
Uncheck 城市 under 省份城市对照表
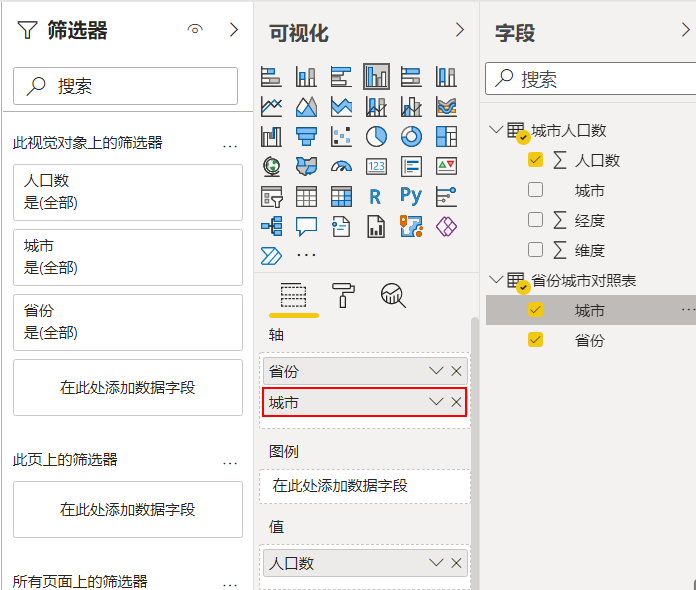pyautogui.click(x=535, y=310)
